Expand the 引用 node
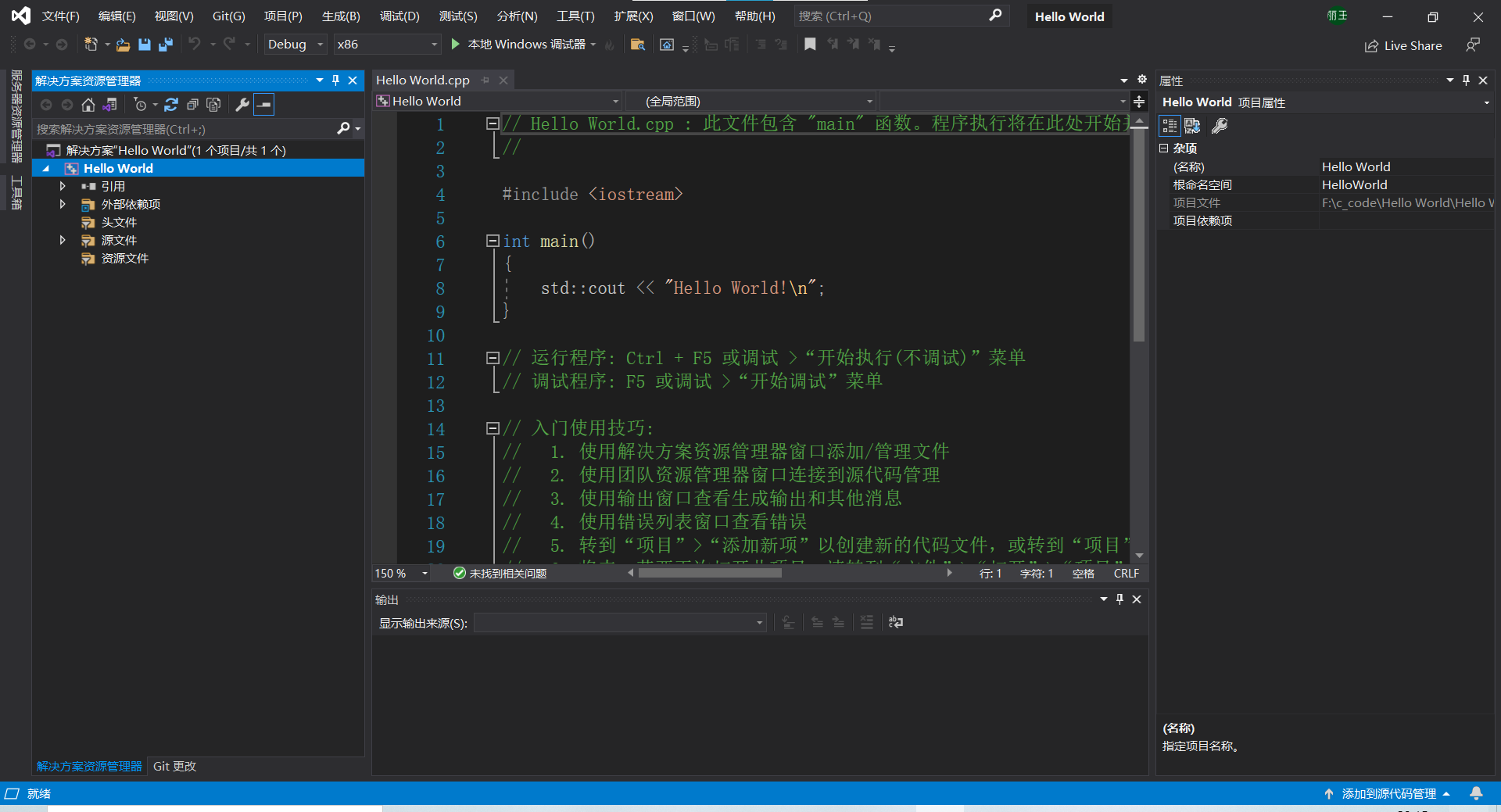The image size is (1501, 812). point(63,186)
